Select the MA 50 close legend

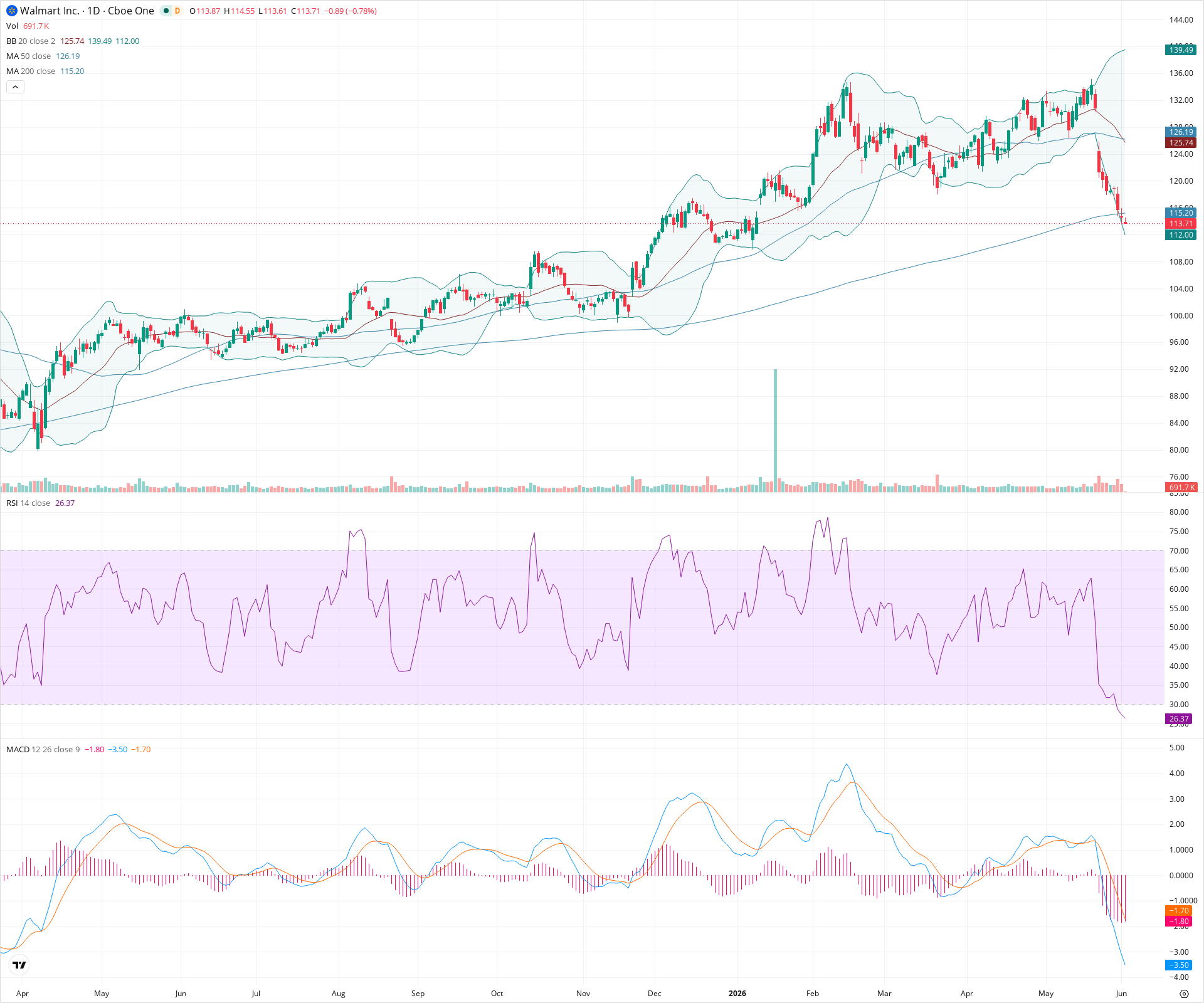tap(29, 56)
